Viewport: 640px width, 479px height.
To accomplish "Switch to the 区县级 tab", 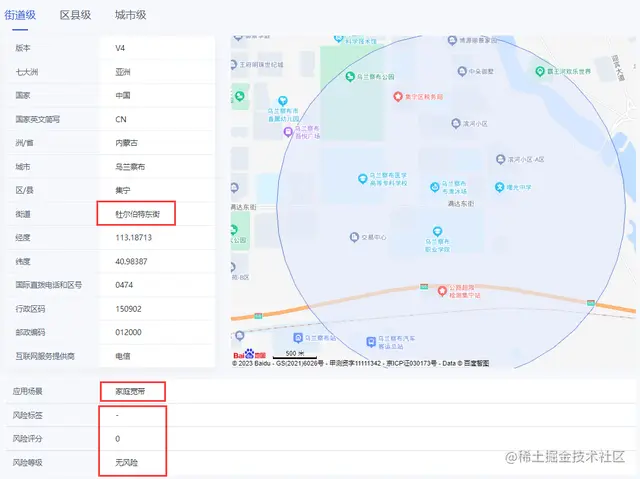I will (x=75, y=15).
